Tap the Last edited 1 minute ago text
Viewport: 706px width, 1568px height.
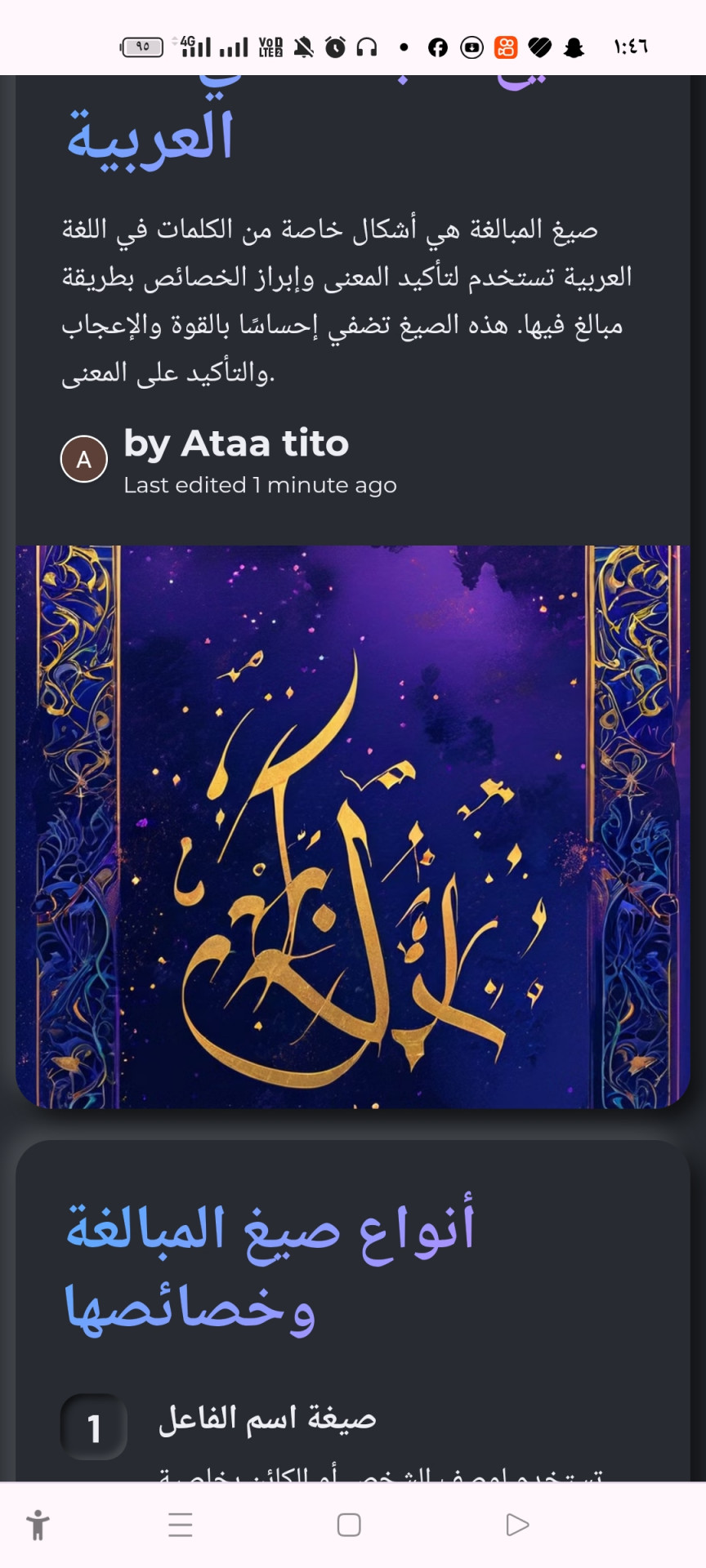coord(260,485)
